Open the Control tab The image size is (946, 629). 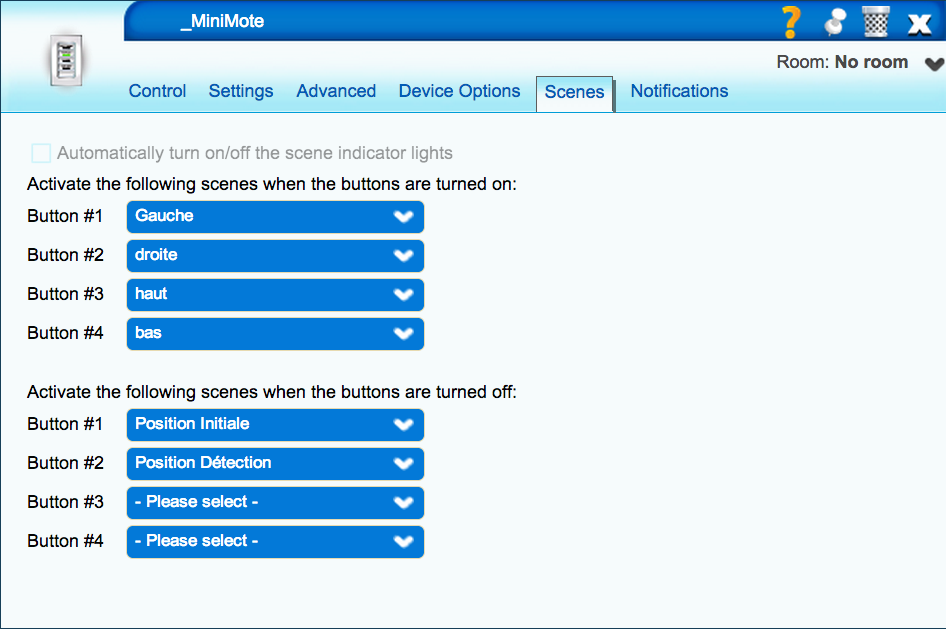pos(157,91)
